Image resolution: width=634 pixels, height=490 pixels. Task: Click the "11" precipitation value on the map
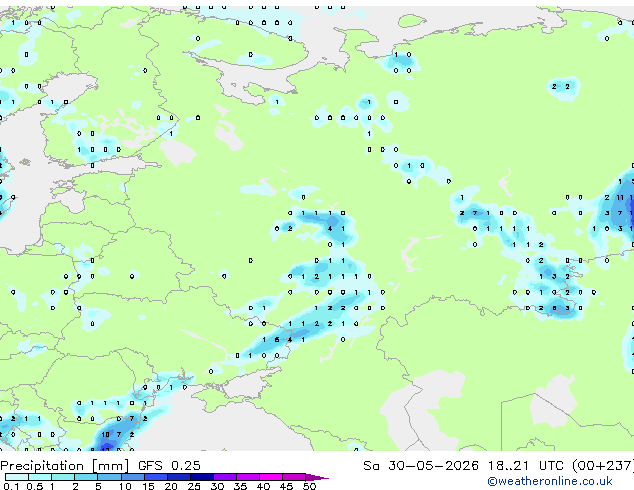pyautogui.click(x=620, y=197)
